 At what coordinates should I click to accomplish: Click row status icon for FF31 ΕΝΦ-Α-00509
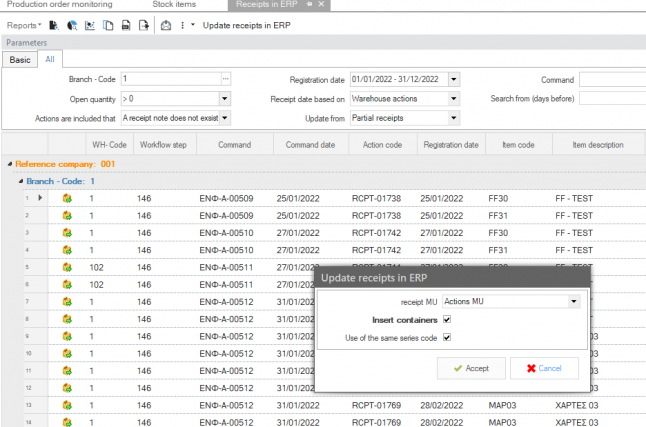coord(67,216)
